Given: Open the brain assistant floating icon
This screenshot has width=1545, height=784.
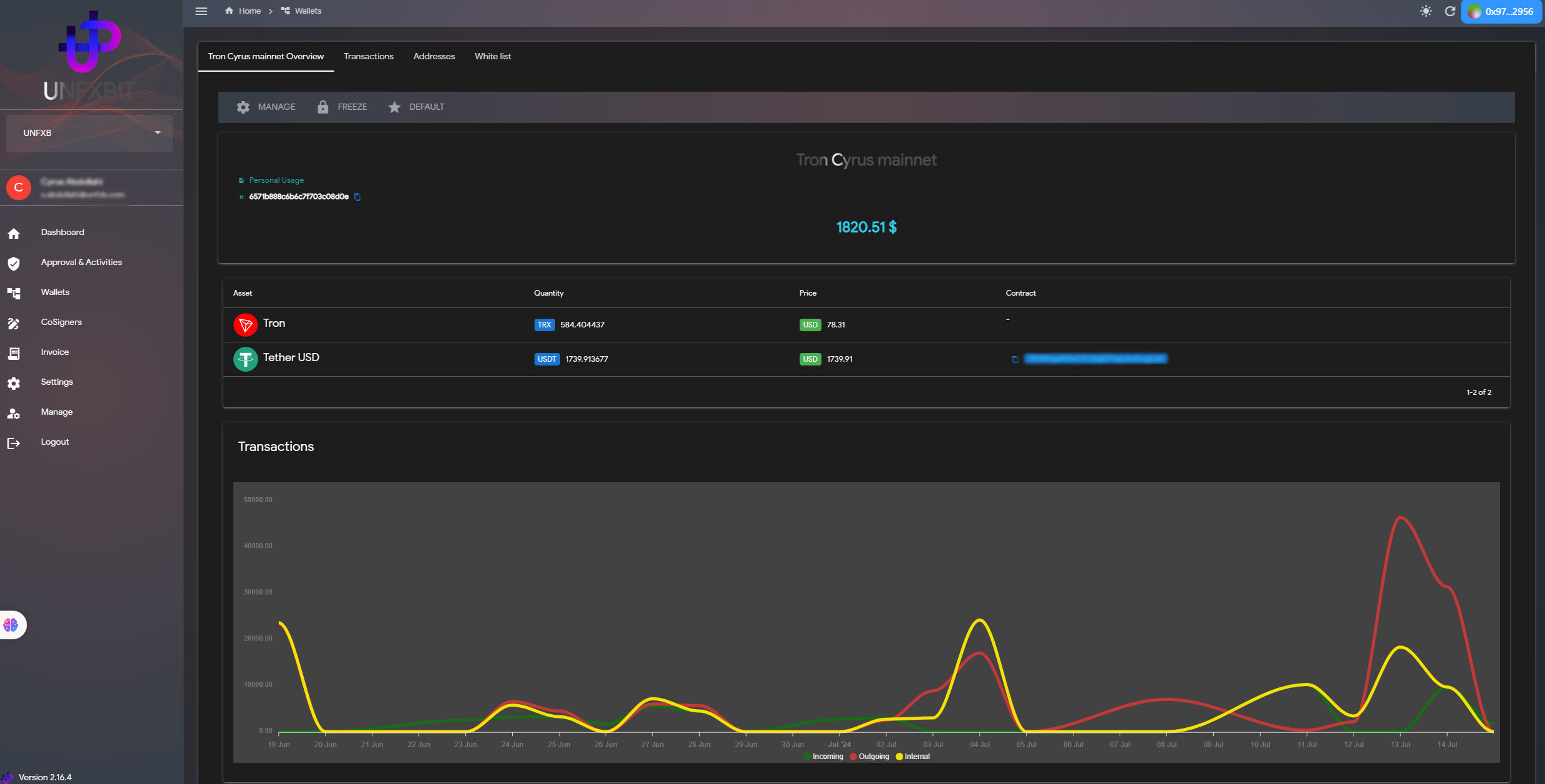Looking at the screenshot, I should 11,624.
